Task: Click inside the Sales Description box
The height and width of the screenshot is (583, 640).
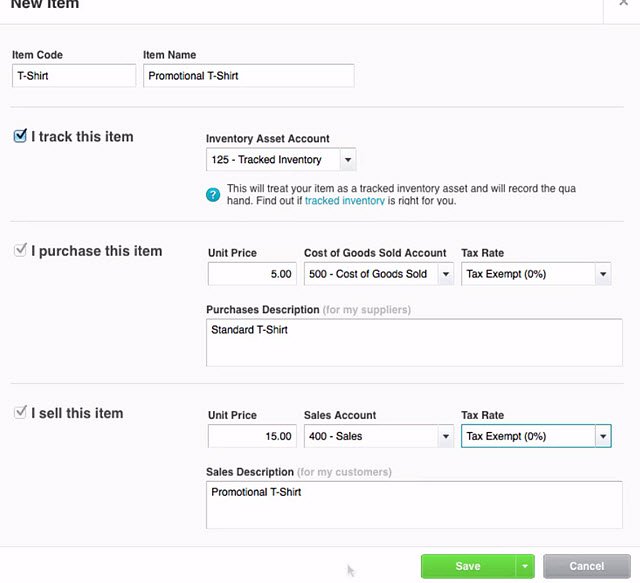Action: (x=413, y=505)
